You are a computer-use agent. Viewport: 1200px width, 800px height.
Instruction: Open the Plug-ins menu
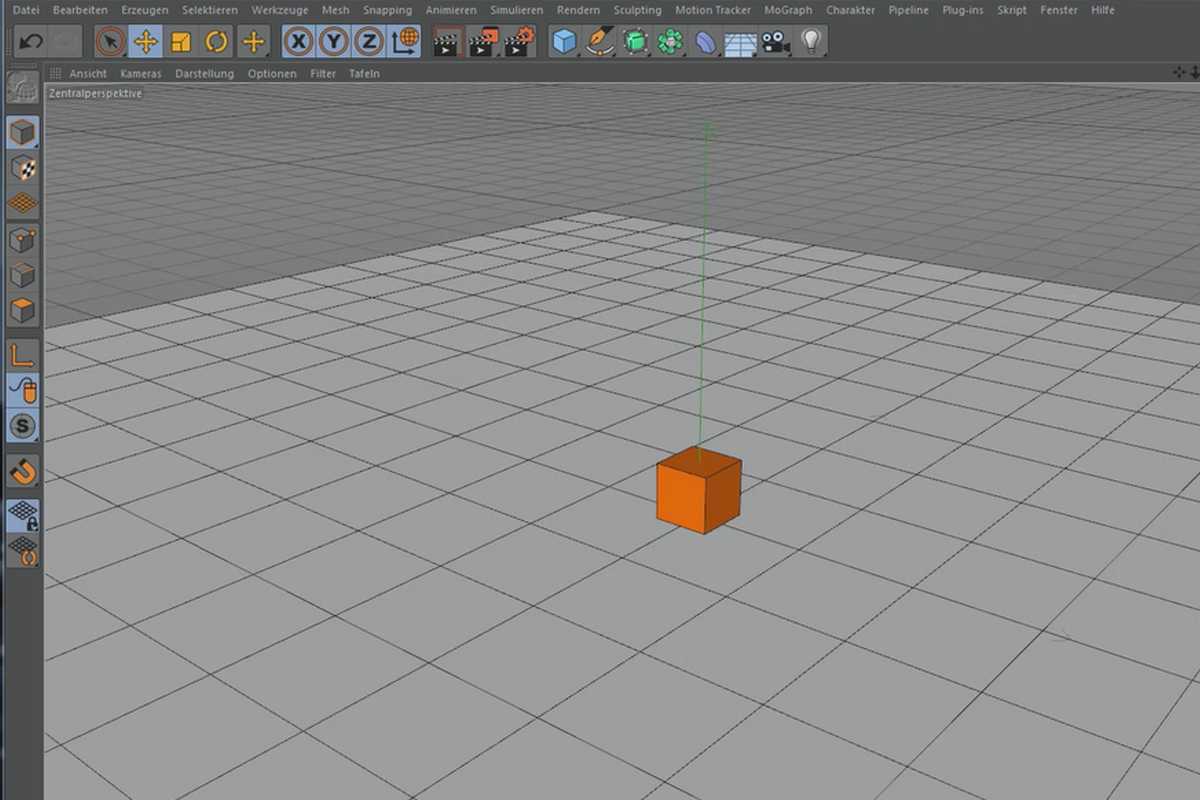964,10
